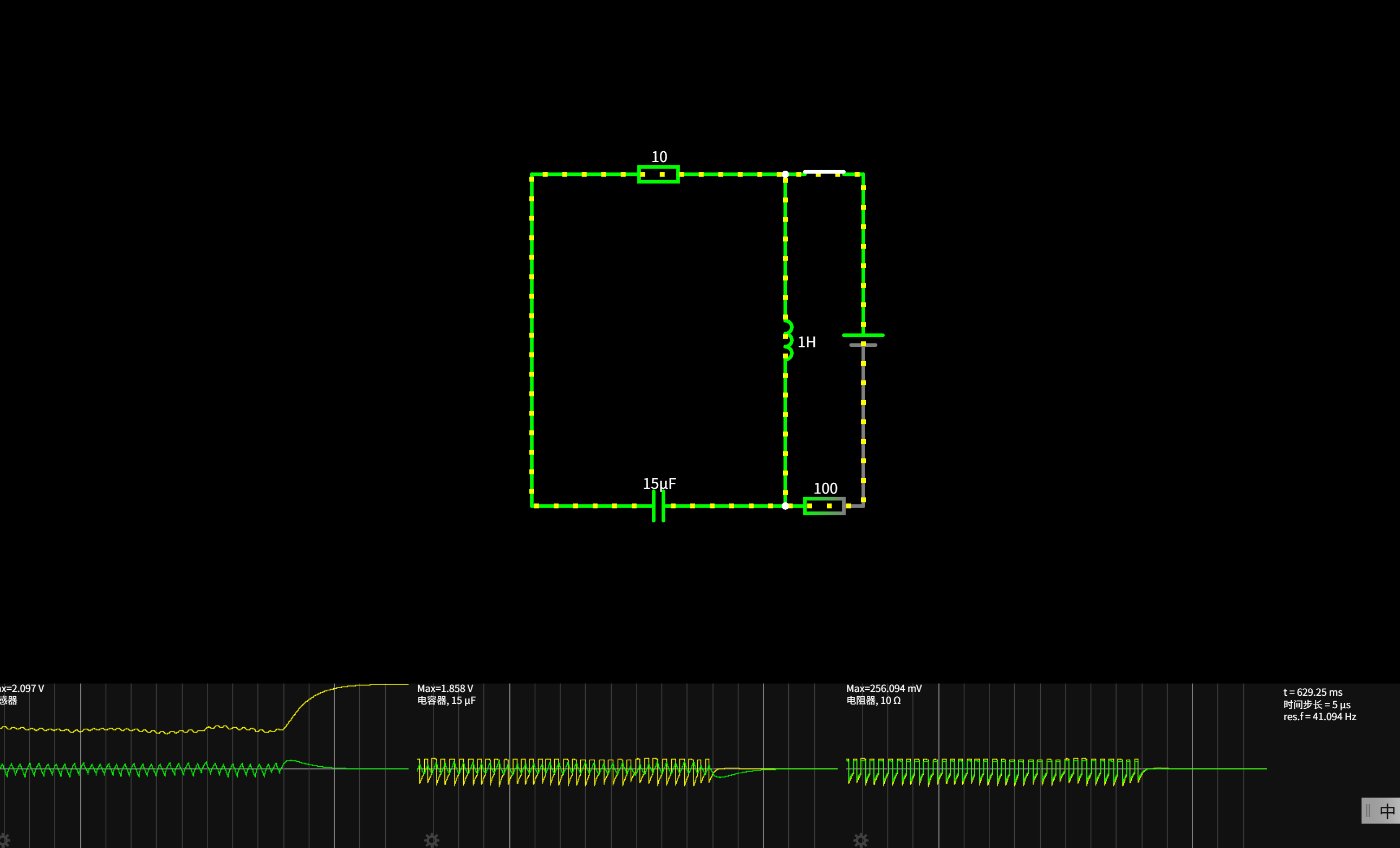Image resolution: width=1400 pixels, height=848 pixels.
Task: Toggle the 中 input method indicator
Action: 1386,811
